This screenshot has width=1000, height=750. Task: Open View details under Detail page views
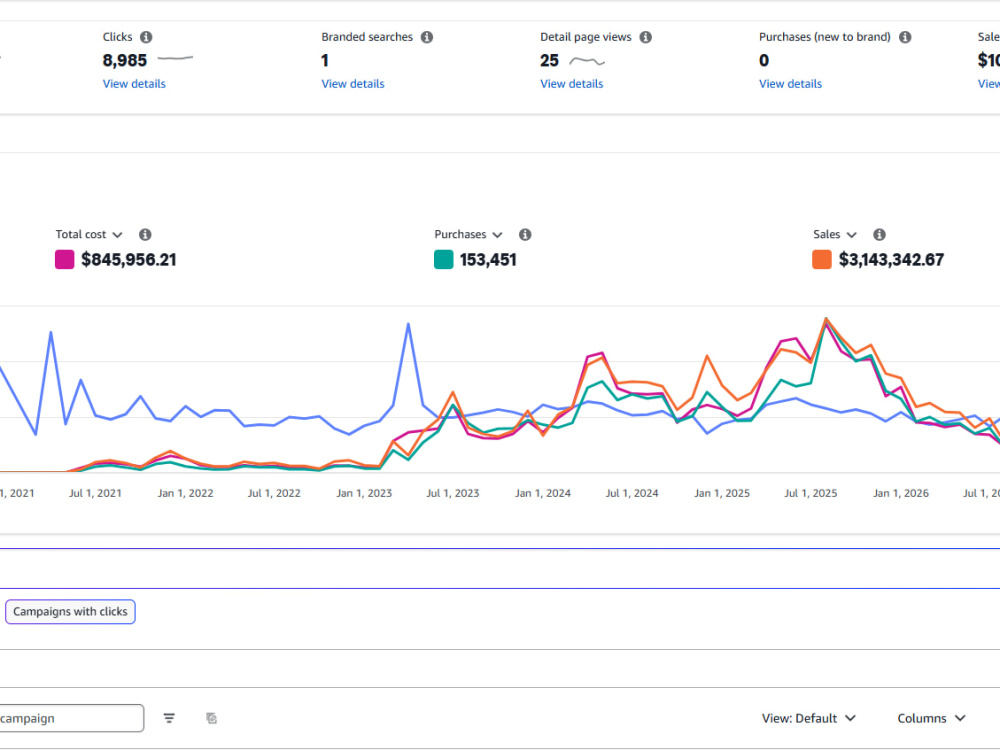tap(571, 84)
